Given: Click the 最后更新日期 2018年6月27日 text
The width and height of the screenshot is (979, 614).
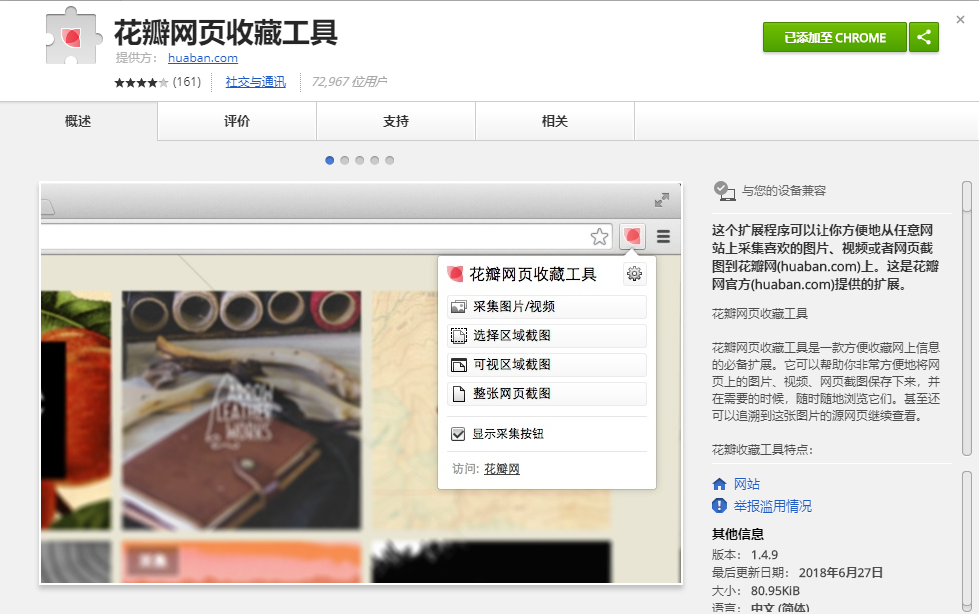Looking at the screenshot, I should [797, 573].
